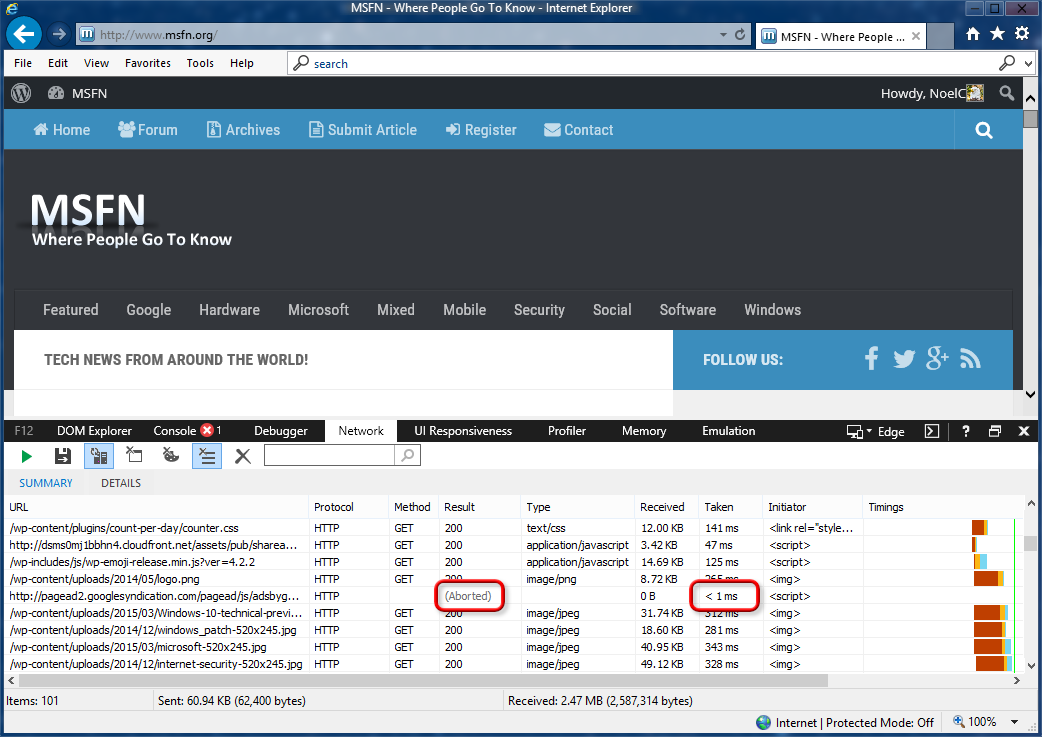Open the site search icon in blue navbar
The height and width of the screenshot is (737, 1042).
tap(984, 130)
